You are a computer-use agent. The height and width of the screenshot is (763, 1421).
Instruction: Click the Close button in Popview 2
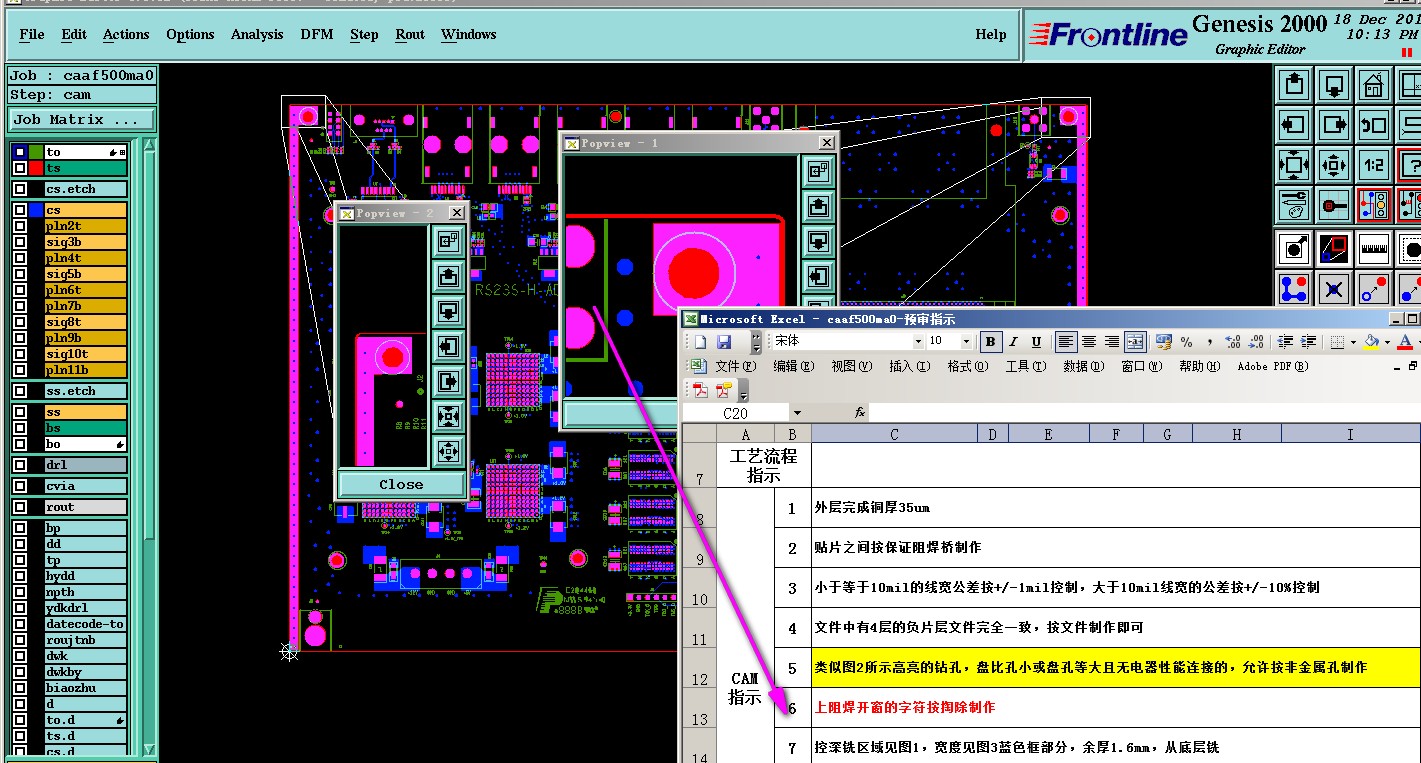[401, 484]
